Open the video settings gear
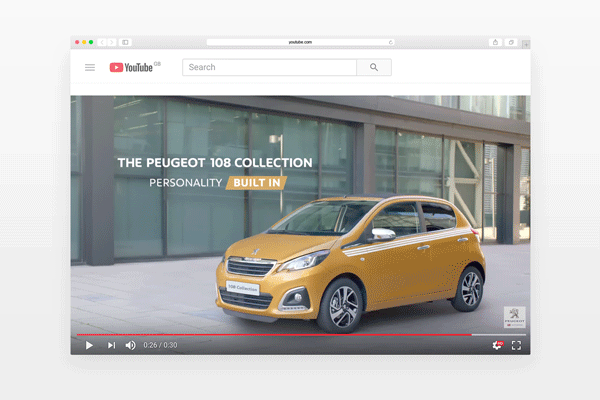This screenshot has width=600, height=400. pos(497,345)
